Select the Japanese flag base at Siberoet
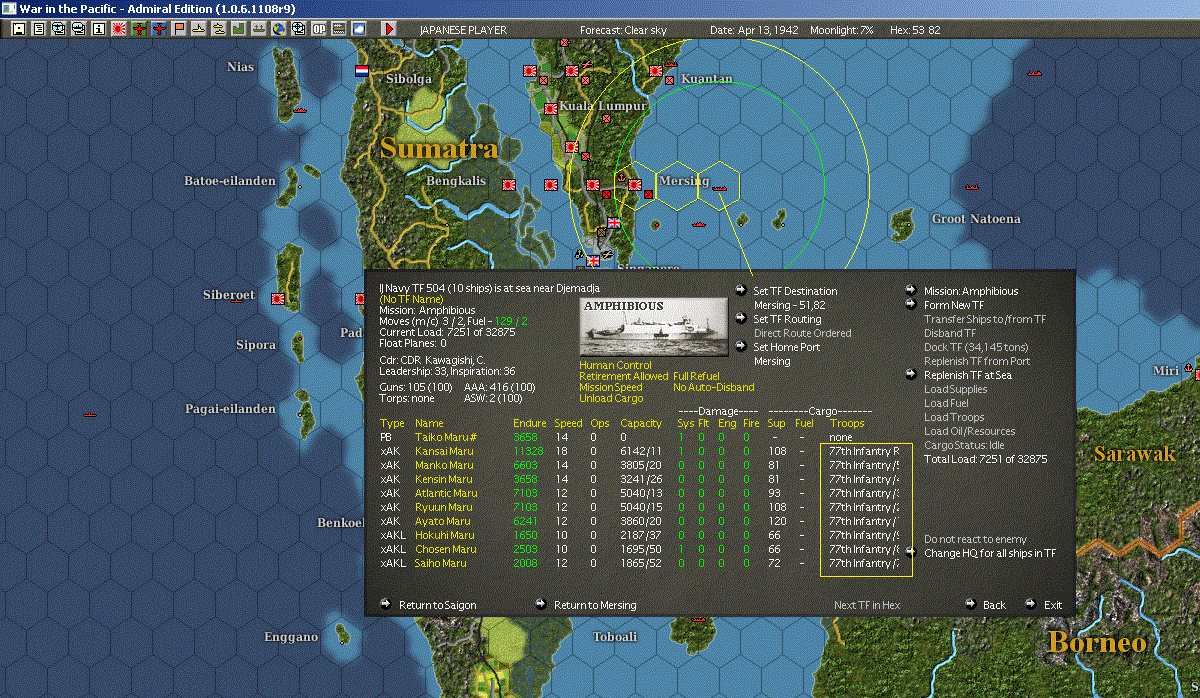 [x=278, y=298]
